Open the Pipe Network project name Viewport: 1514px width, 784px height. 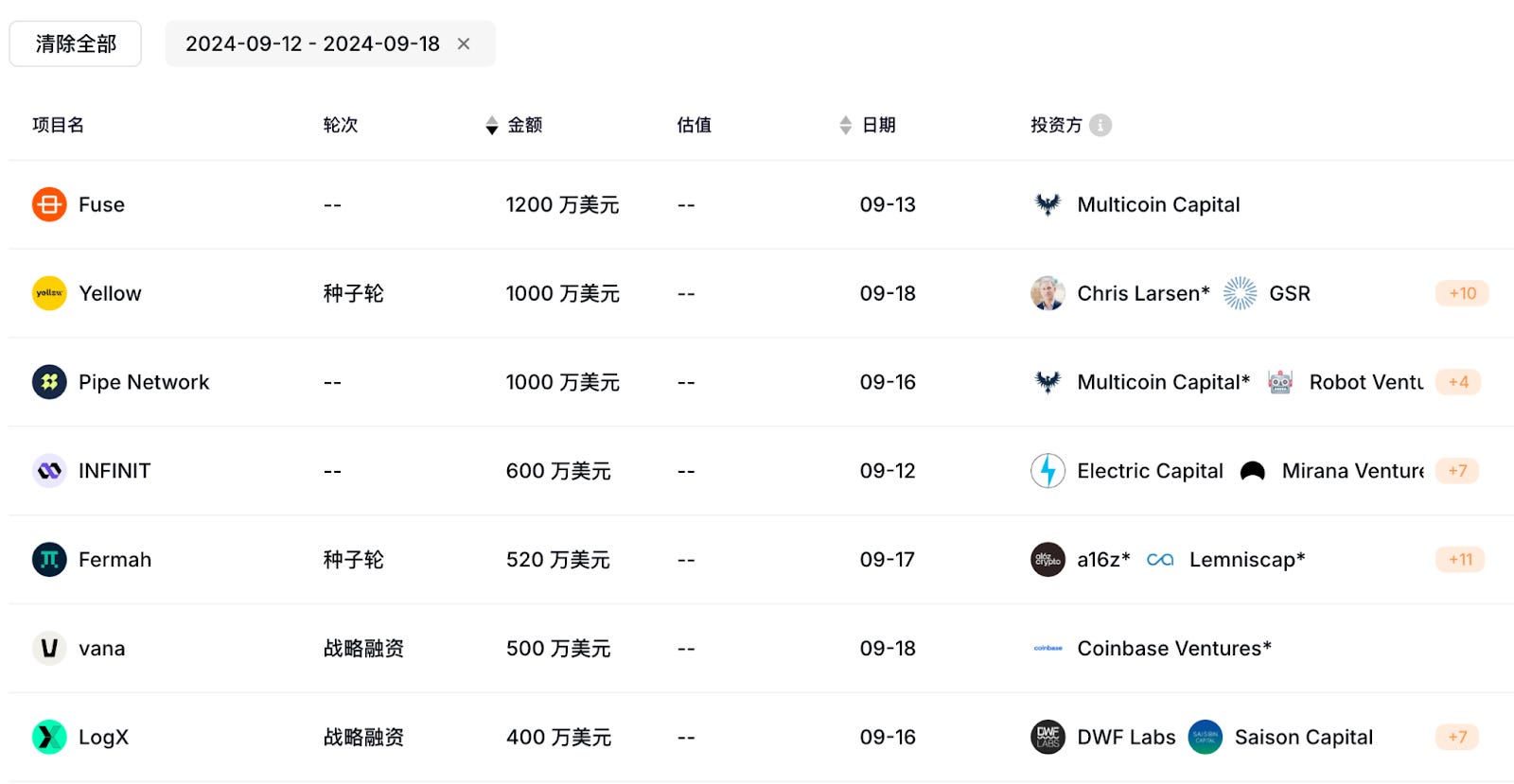point(144,382)
